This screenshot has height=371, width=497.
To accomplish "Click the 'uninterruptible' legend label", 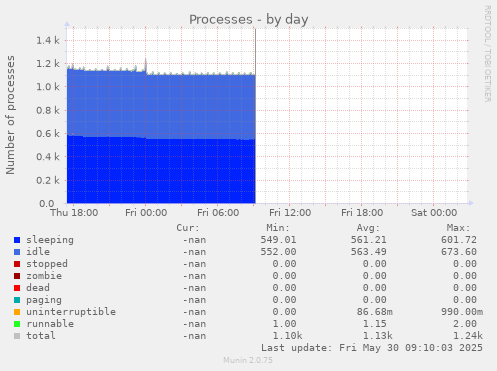I will (x=71, y=312).
